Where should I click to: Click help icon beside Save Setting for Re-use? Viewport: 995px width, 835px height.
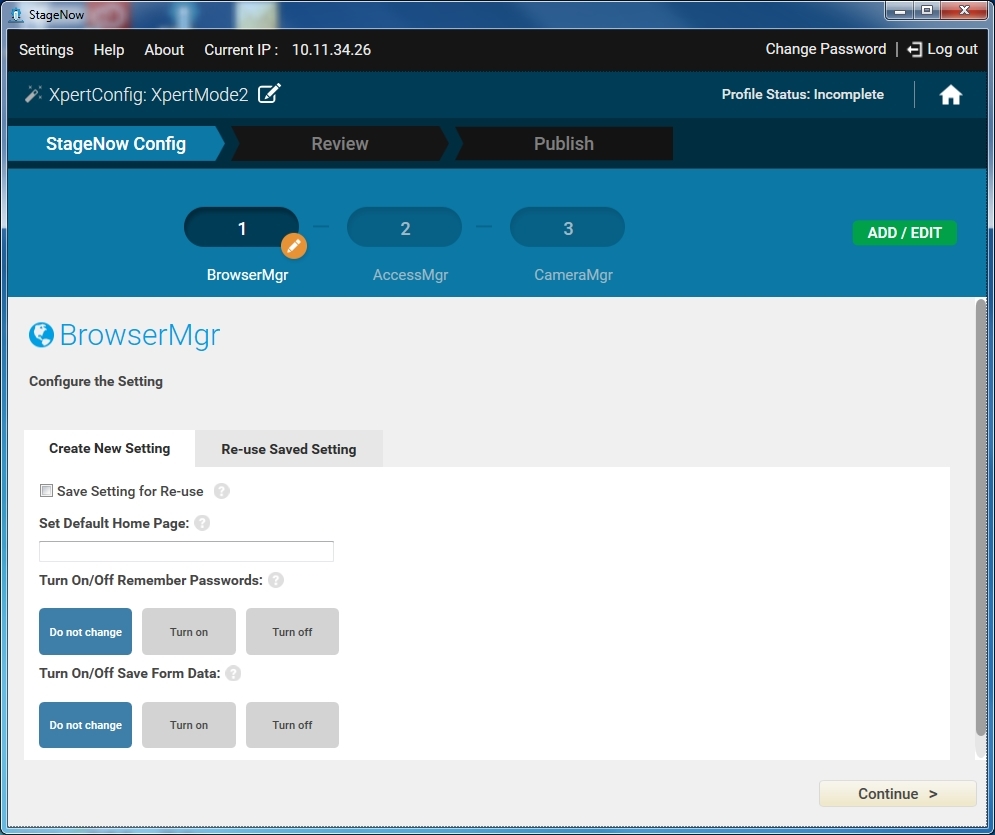222,491
